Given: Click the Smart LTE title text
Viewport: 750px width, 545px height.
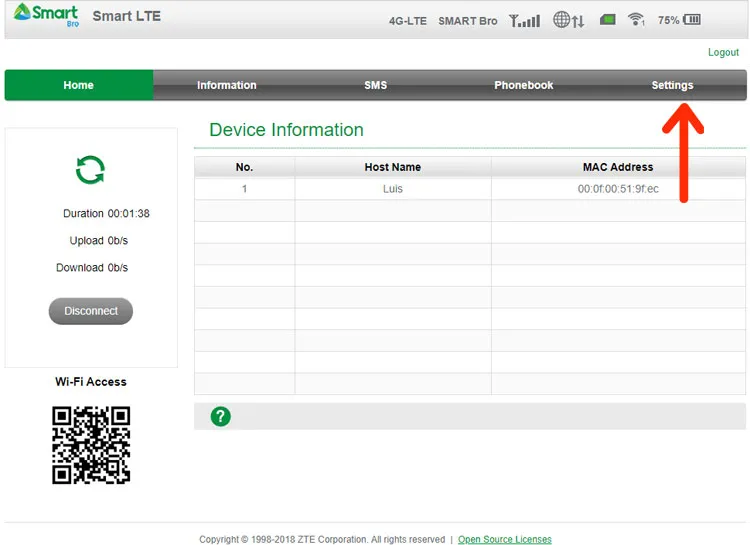Looking at the screenshot, I should [x=126, y=16].
